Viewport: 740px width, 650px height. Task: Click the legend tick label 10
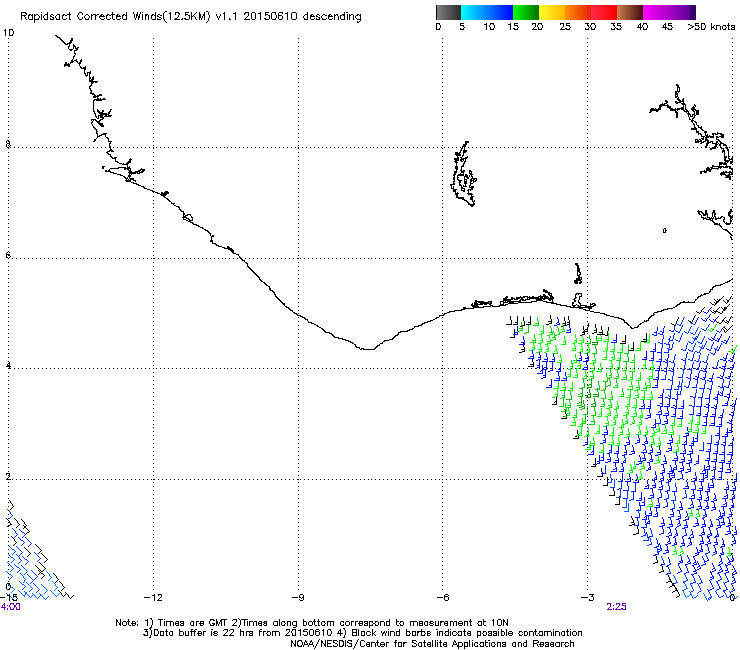click(489, 27)
